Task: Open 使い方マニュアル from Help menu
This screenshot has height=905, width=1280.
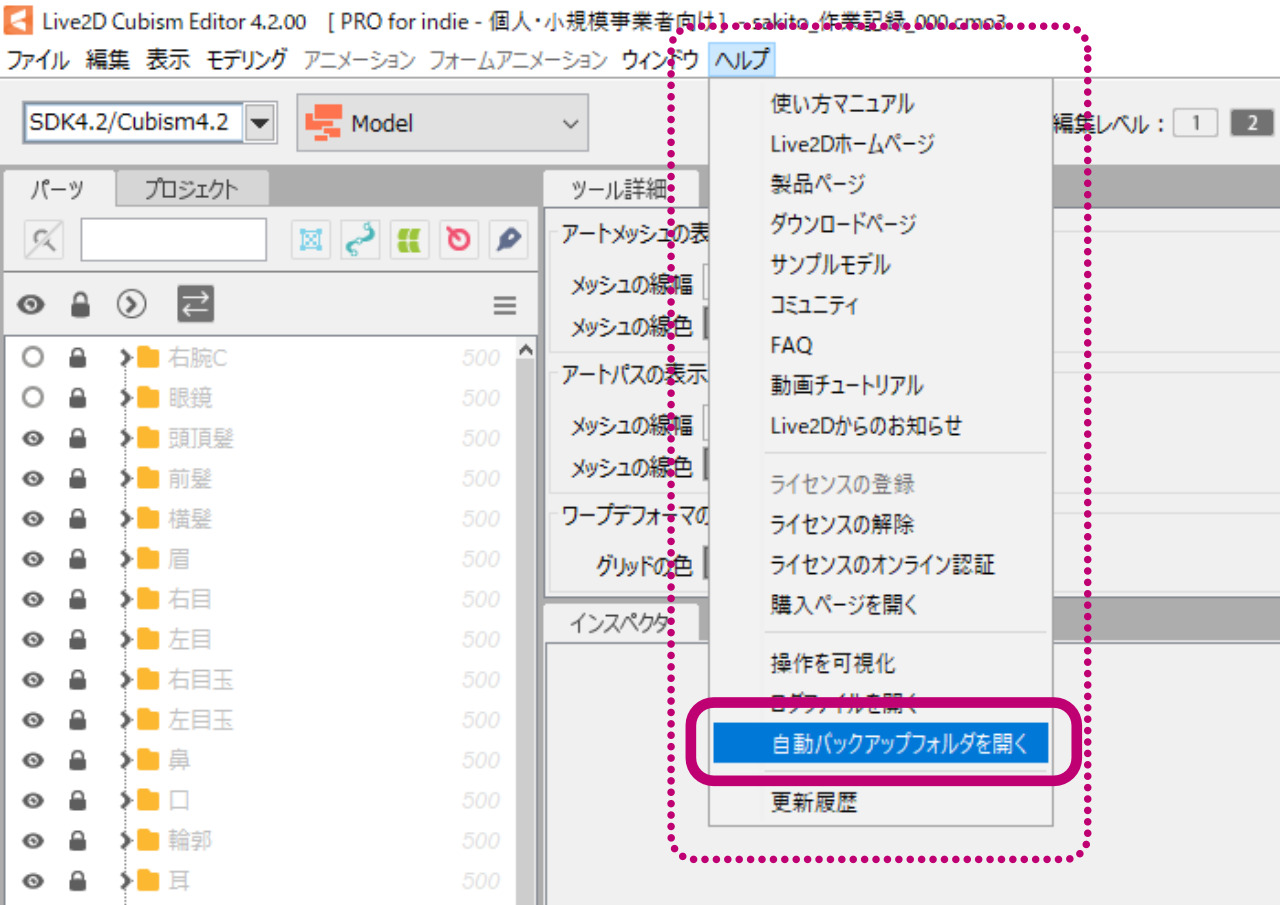Action: pyautogui.click(x=880, y=103)
